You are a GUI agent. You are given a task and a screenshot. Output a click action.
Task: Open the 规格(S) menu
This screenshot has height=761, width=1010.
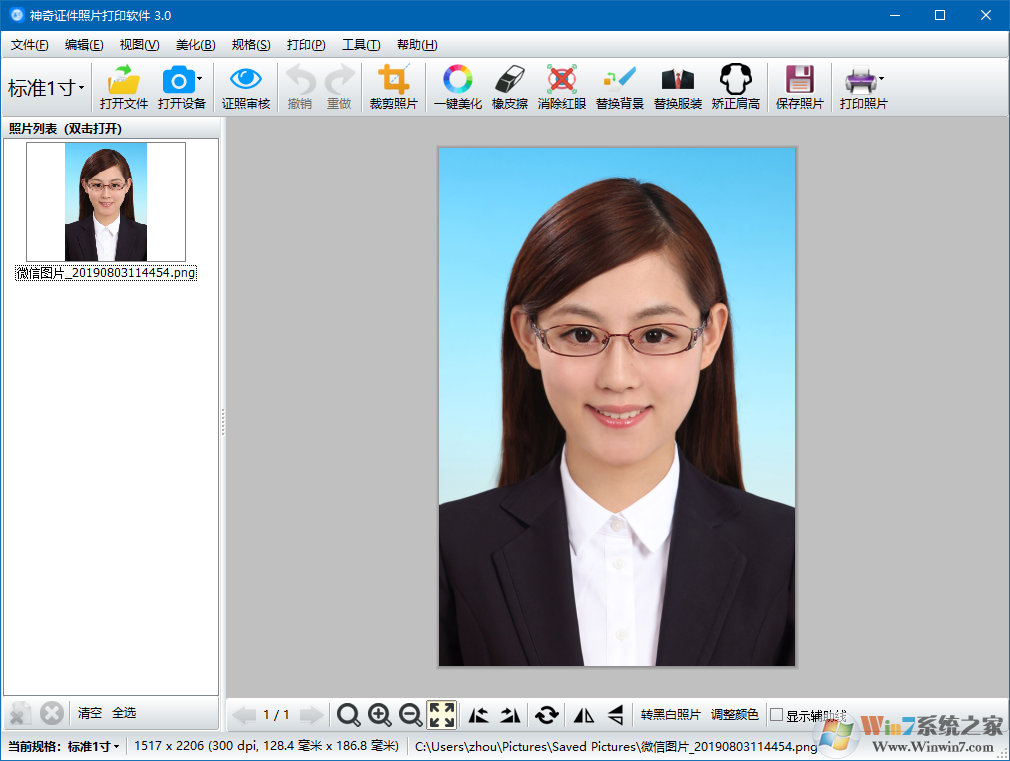click(x=250, y=45)
